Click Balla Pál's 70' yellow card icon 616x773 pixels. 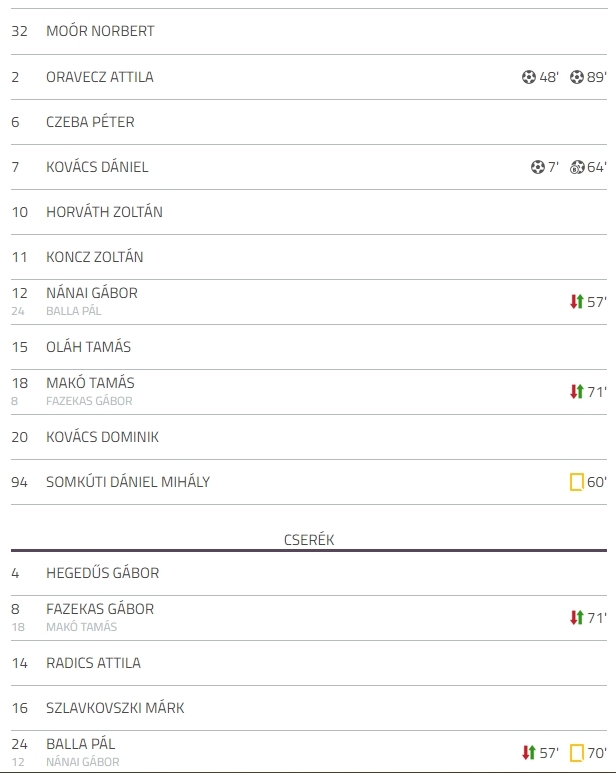point(577,753)
